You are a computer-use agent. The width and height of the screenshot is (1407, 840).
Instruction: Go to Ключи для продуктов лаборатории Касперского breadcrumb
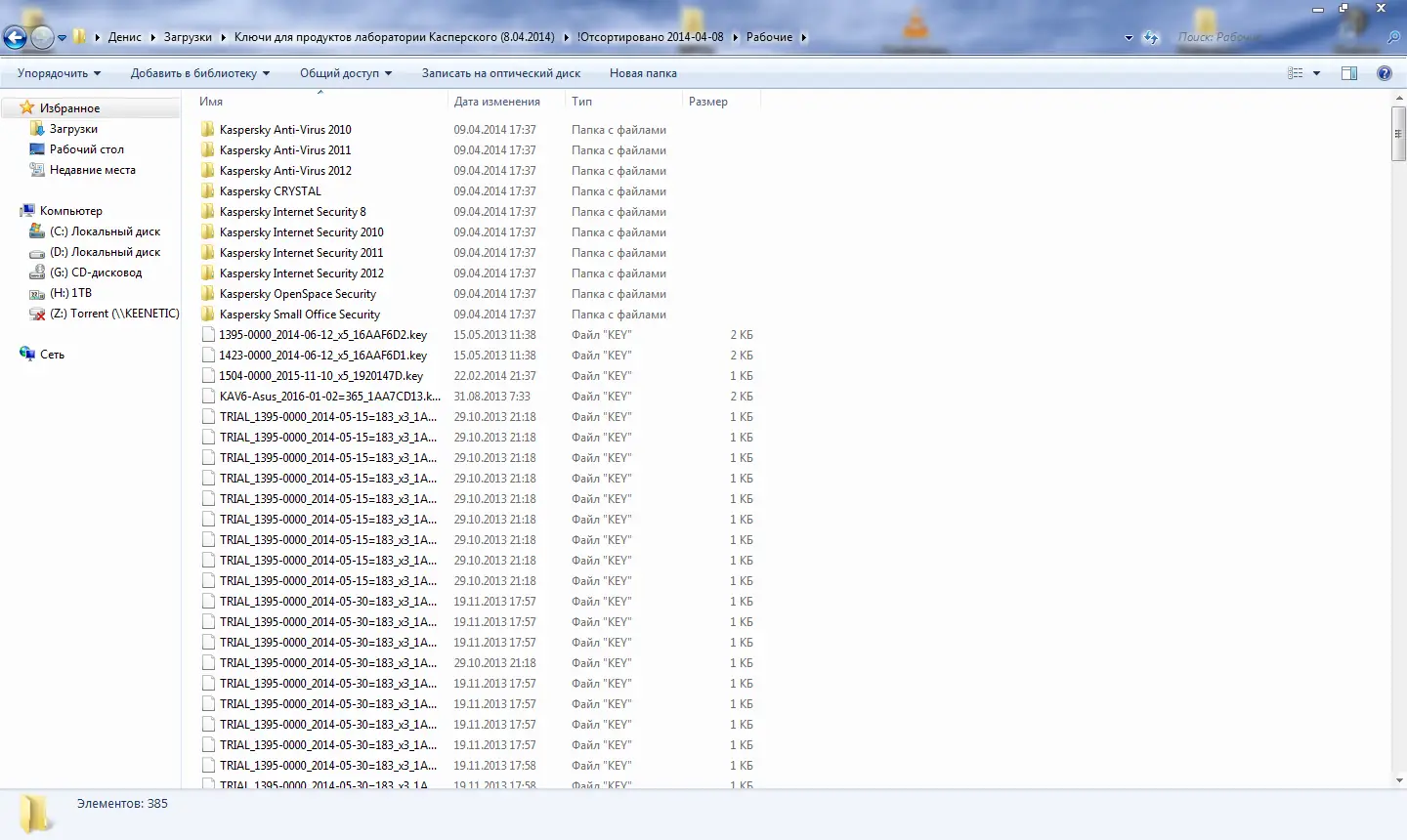[395, 37]
